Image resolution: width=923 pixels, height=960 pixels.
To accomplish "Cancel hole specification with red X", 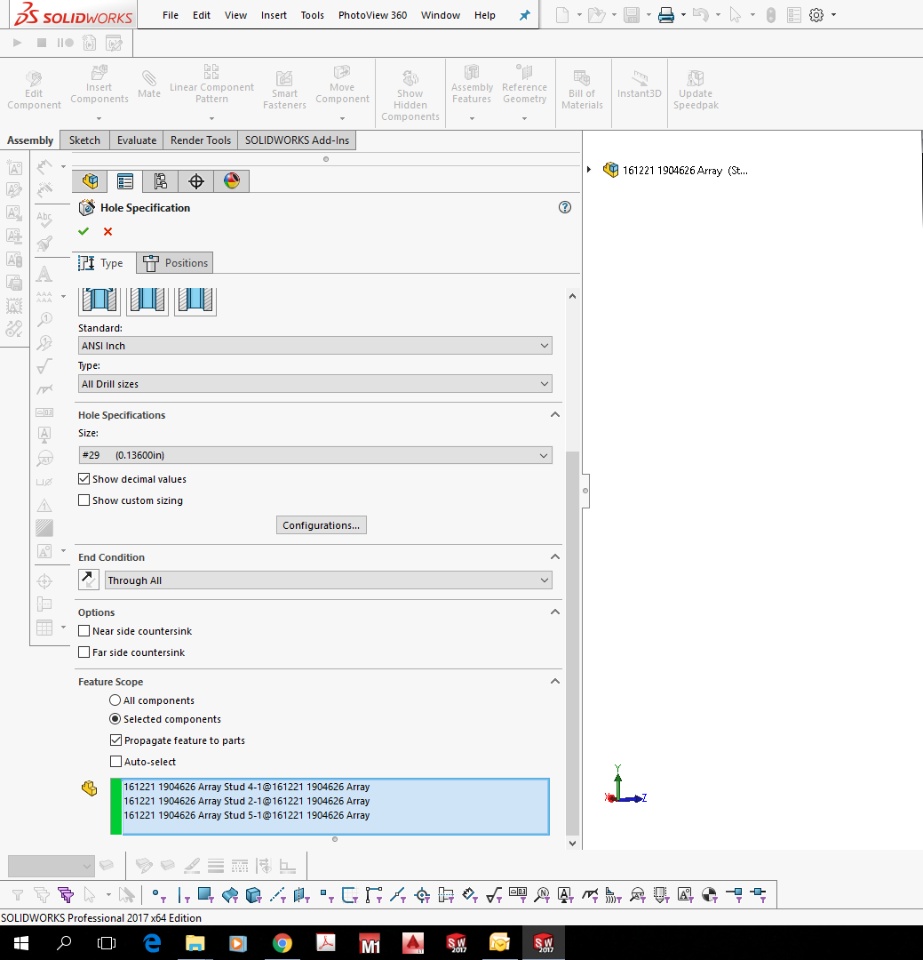I will (108, 231).
